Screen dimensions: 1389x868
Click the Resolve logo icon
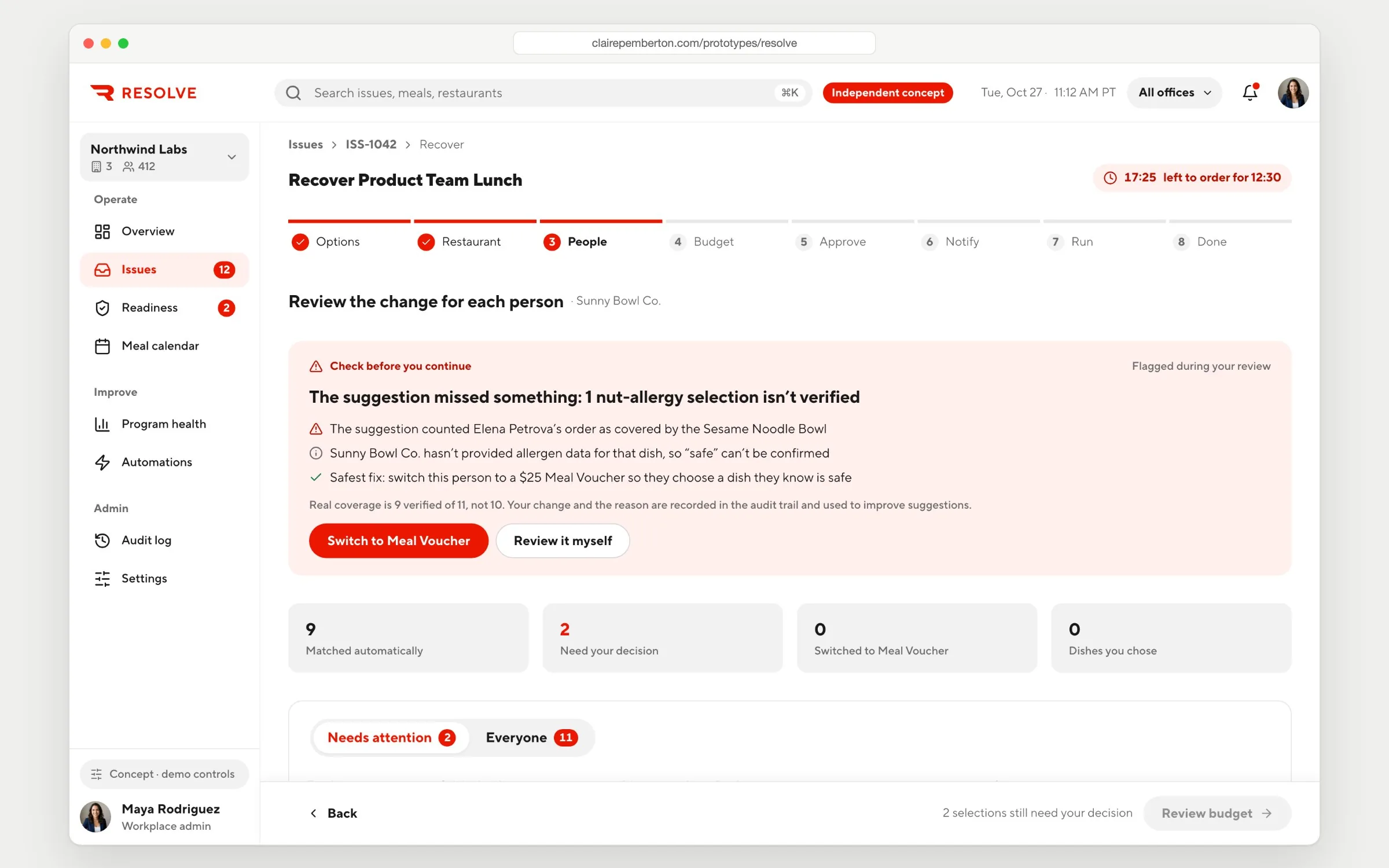tap(102, 93)
